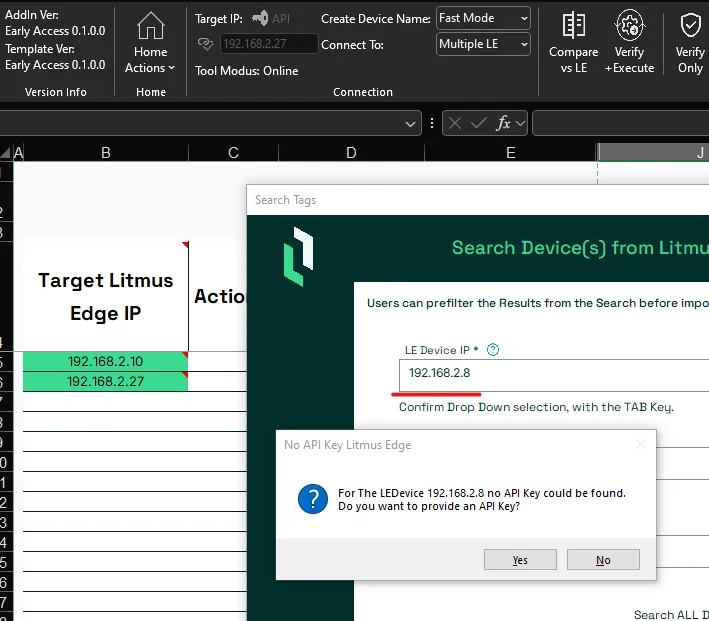The height and width of the screenshot is (621, 709).
Task: Click the Home house icon
Action: tap(151, 25)
